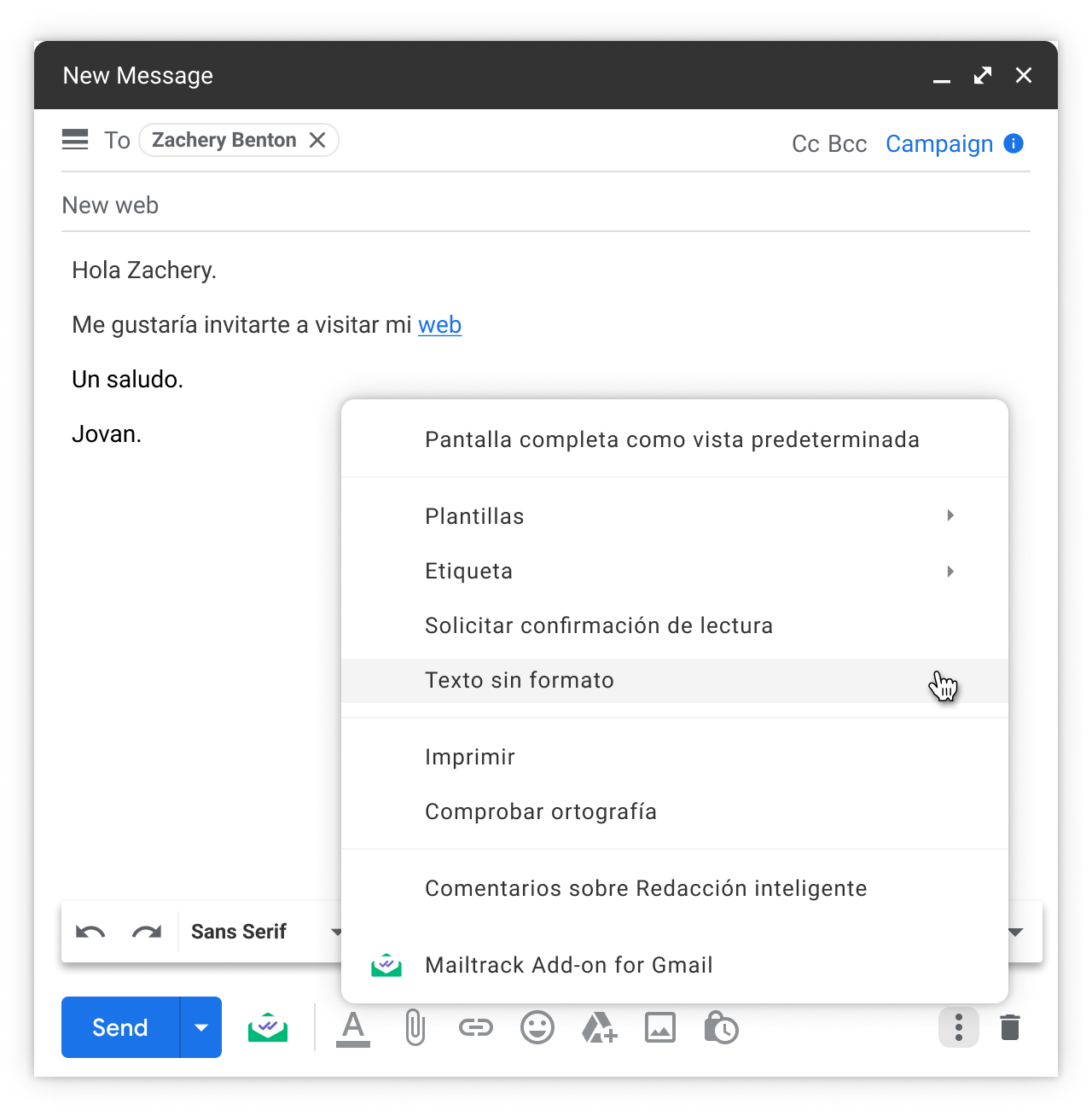Select Imprimir from the menu
The height and width of the screenshot is (1116, 1092).
click(470, 758)
